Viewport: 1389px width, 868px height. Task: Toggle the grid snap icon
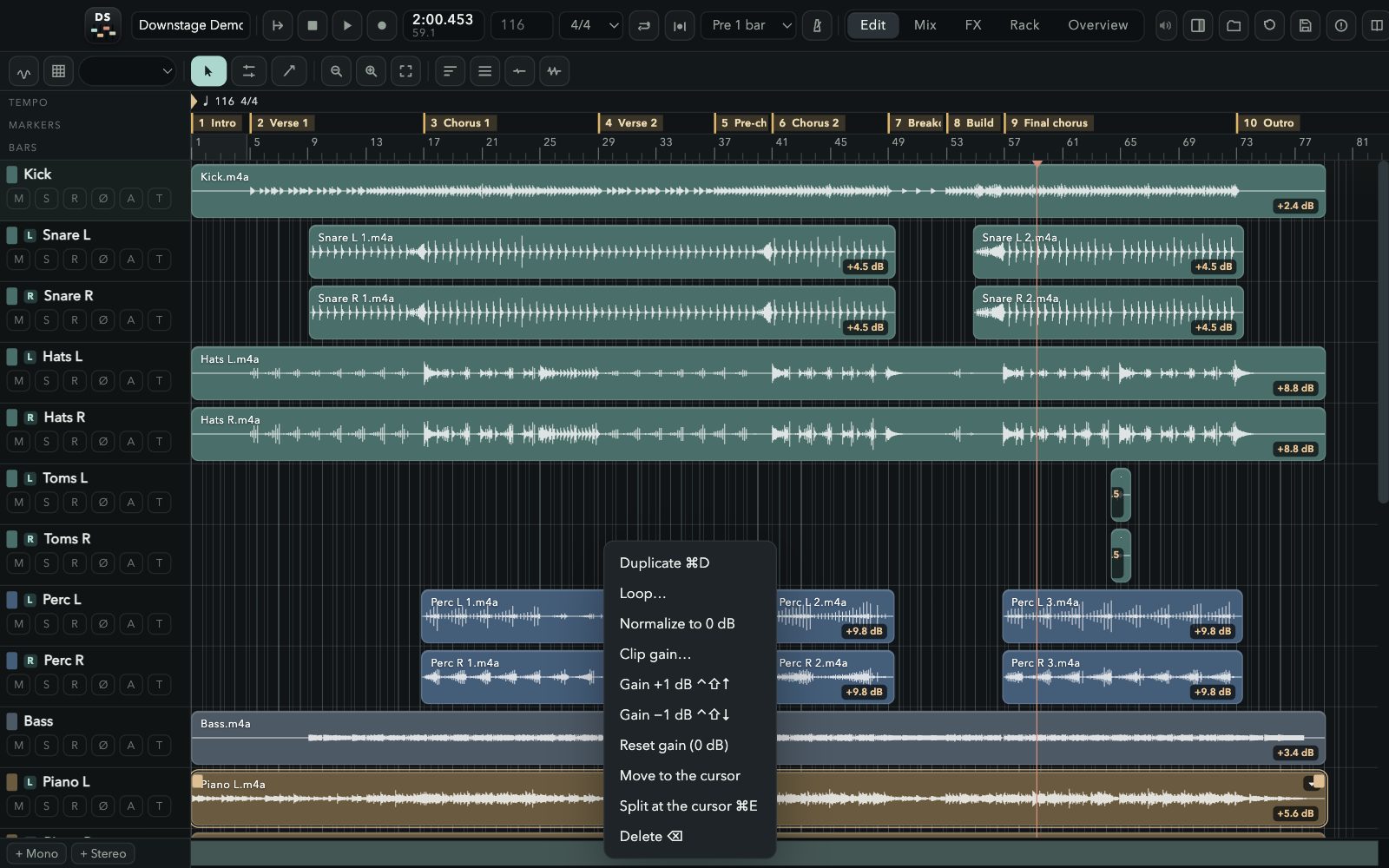(x=58, y=71)
